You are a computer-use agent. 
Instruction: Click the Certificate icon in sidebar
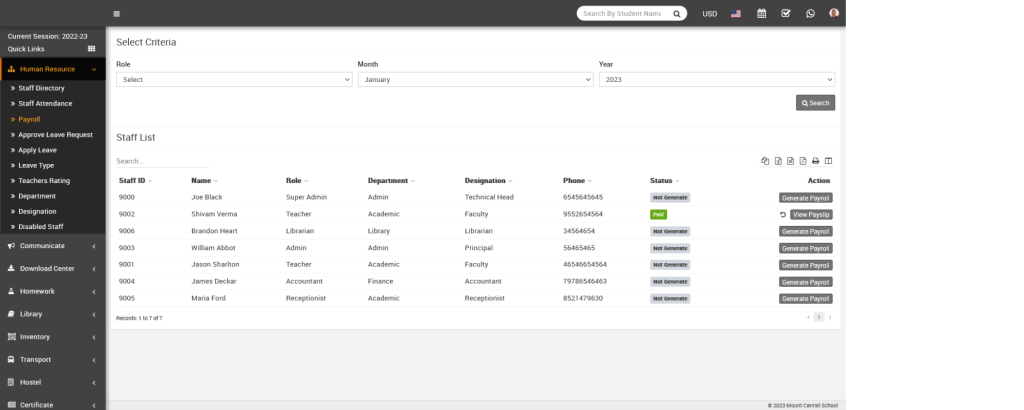click(x=12, y=405)
